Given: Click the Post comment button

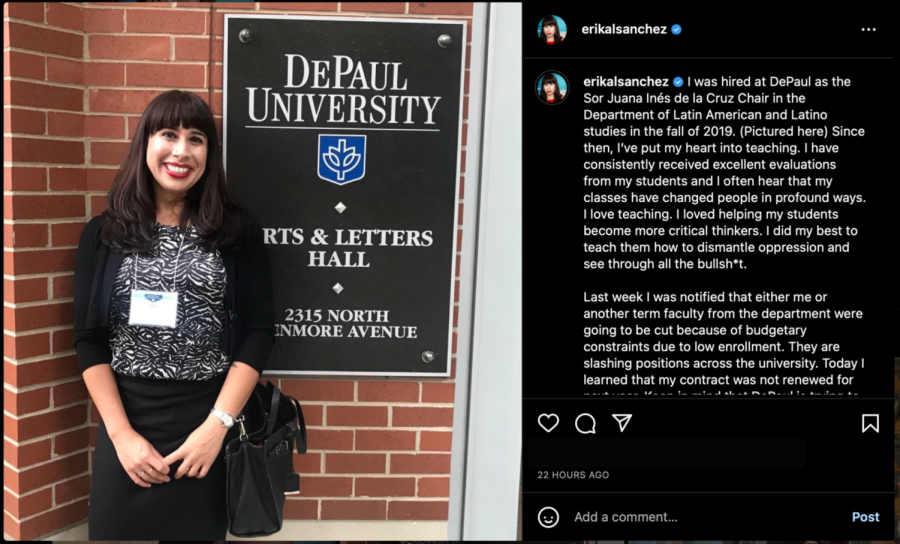Looking at the screenshot, I should (866, 517).
